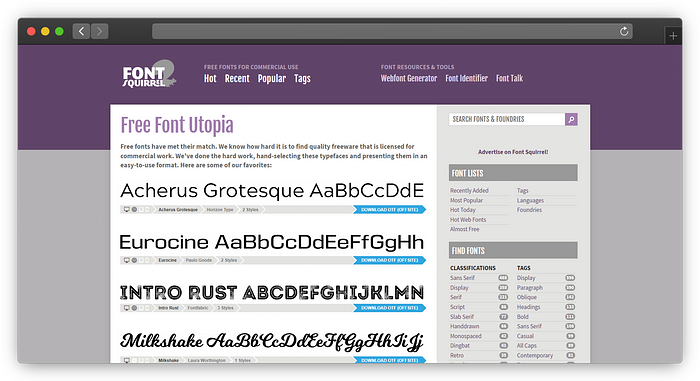Download Acherus Grotesque OTF off site
Screen dimensions: 700x381
pyautogui.click(x=389, y=209)
